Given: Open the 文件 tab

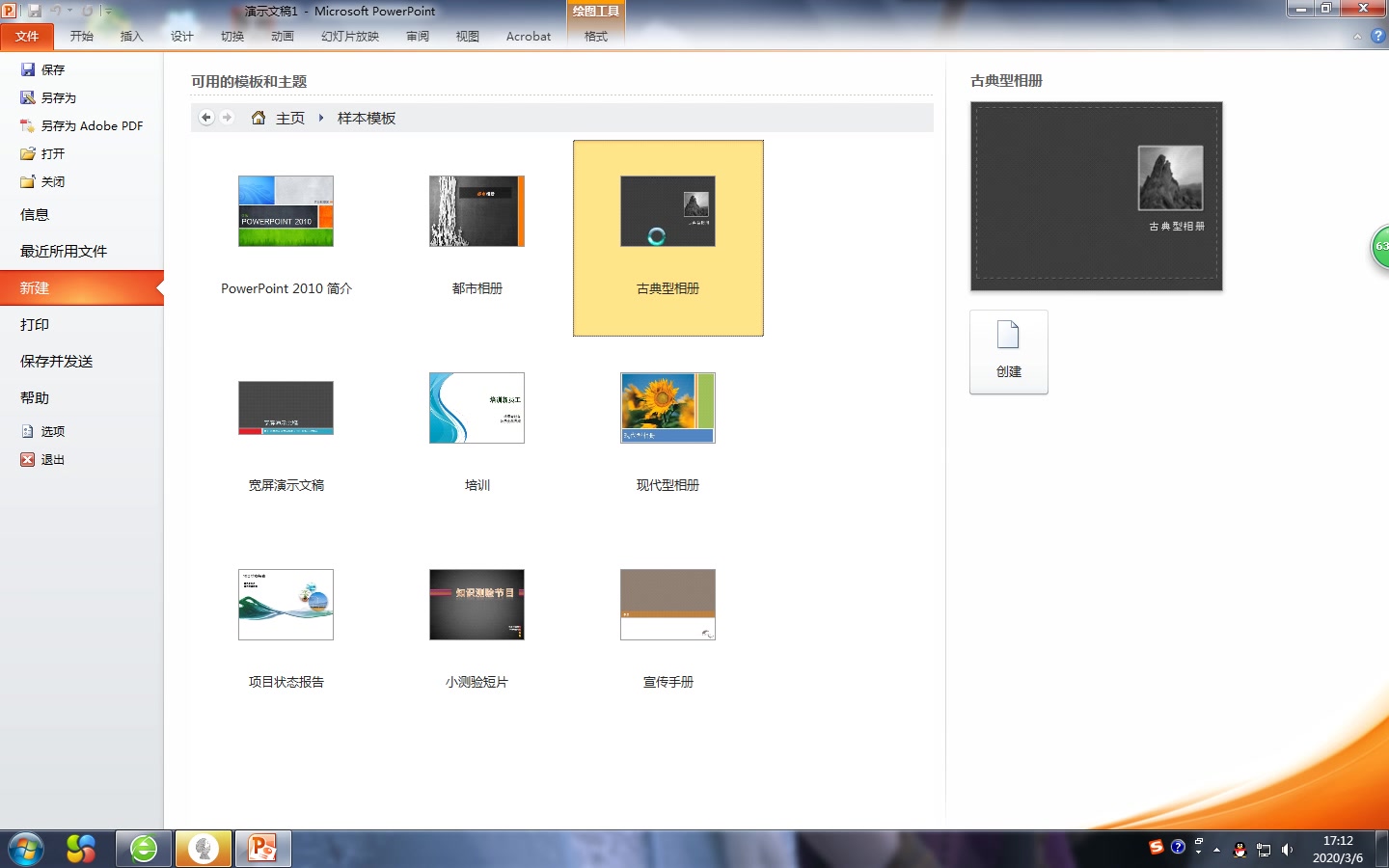Looking at the screenshot, I should pos(27,37).
